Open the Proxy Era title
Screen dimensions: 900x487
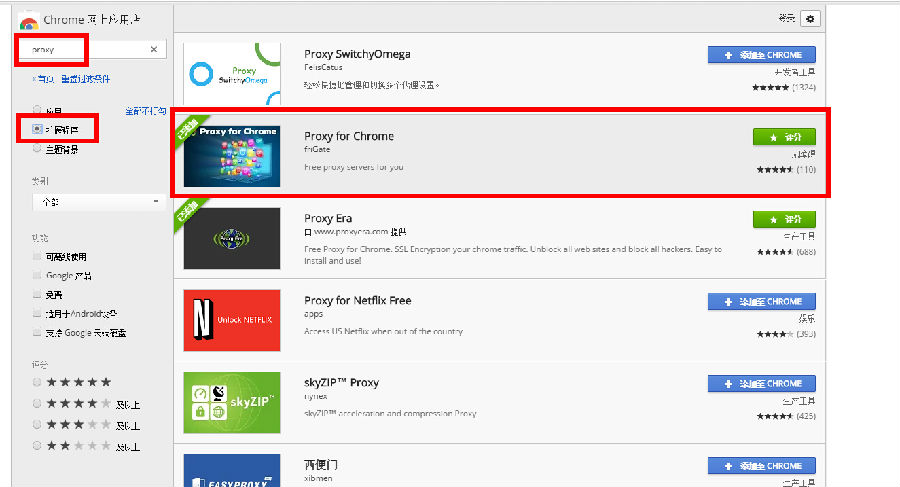click(x=328, y=218)
